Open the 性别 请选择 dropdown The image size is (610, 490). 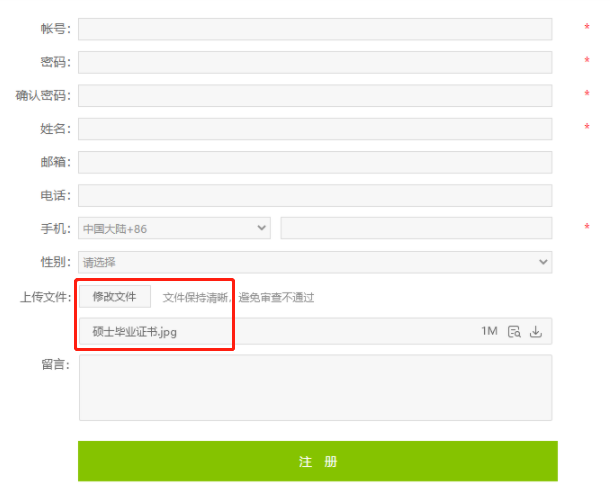(315, 262)
